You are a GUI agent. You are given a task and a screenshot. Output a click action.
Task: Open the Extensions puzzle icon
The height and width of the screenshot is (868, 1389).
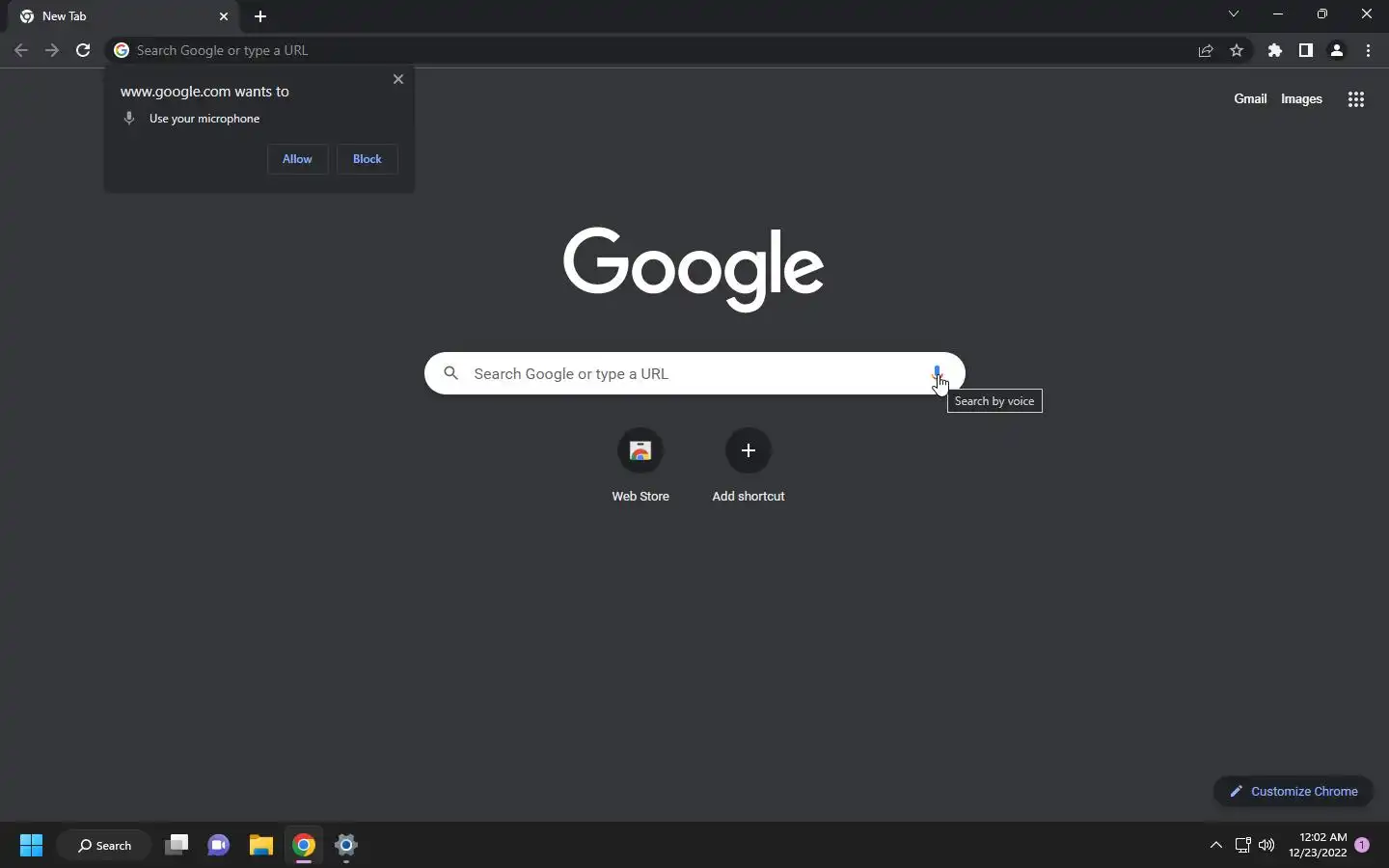click(x=1275, y=50)
